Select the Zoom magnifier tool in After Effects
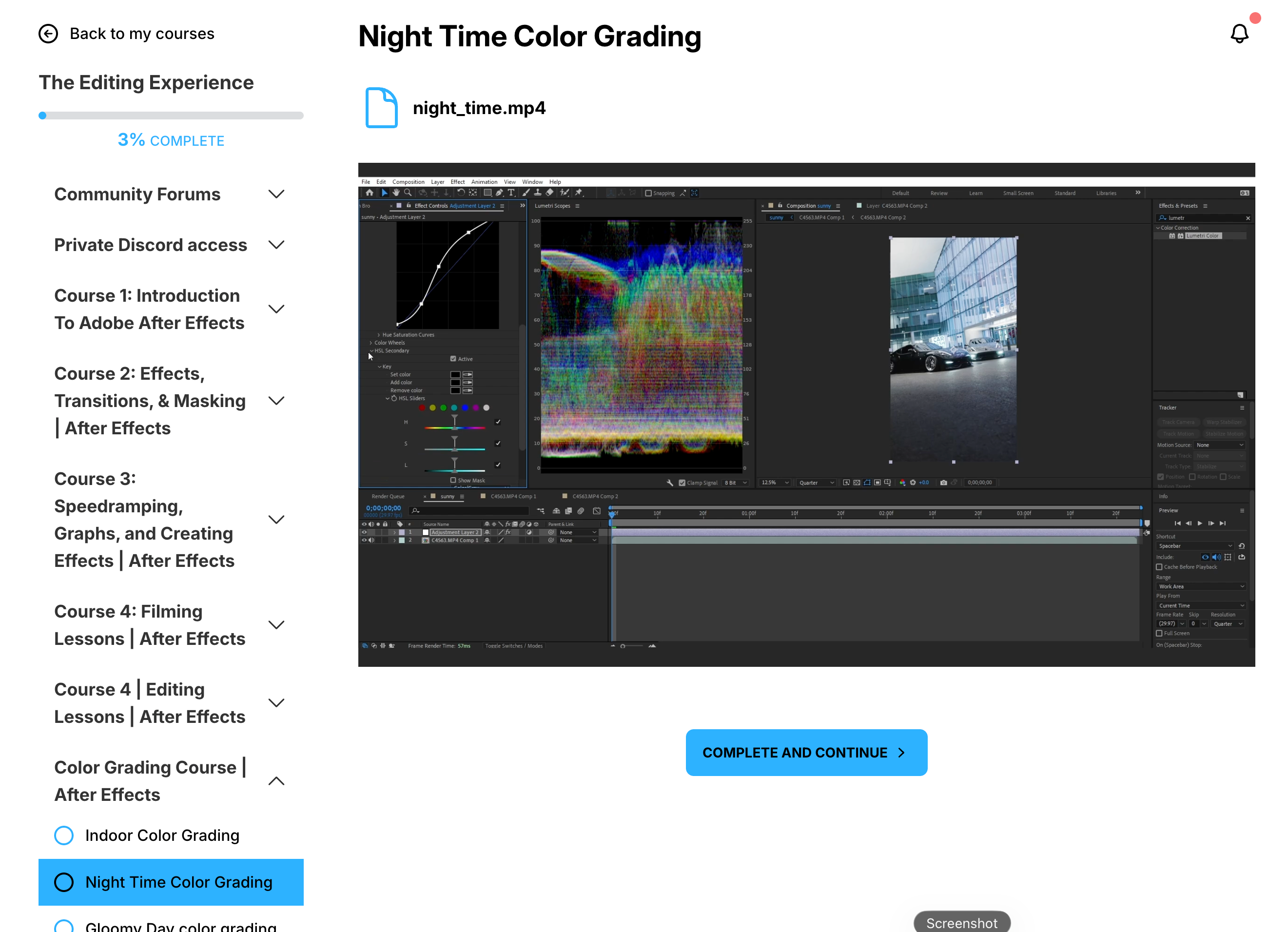The height and width of the screenshot is (932, 1288). pos(408,193)
